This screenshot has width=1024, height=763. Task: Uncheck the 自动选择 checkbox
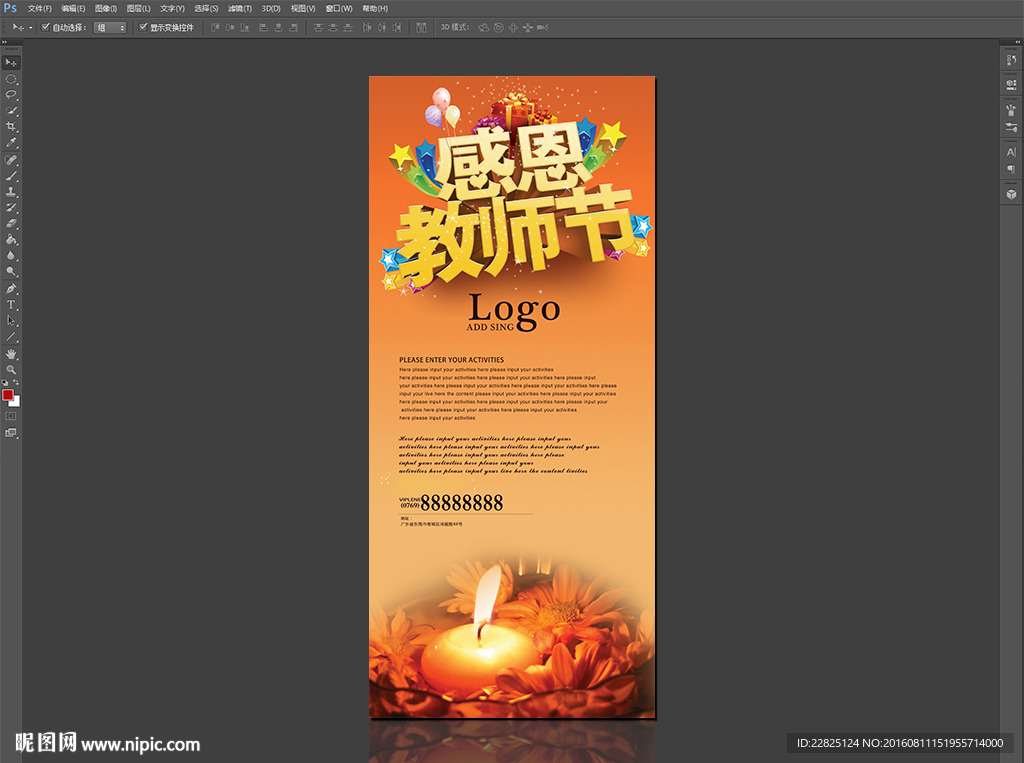[45, 27]
